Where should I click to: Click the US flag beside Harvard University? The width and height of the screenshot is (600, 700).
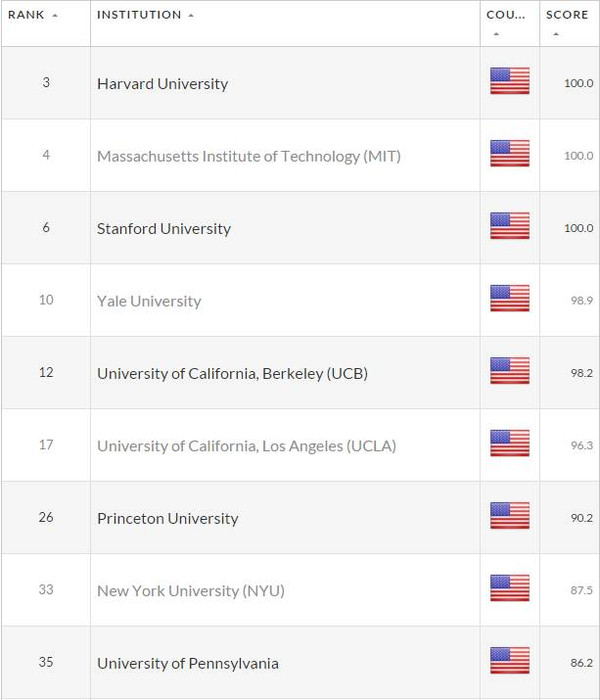coord(509,81)
